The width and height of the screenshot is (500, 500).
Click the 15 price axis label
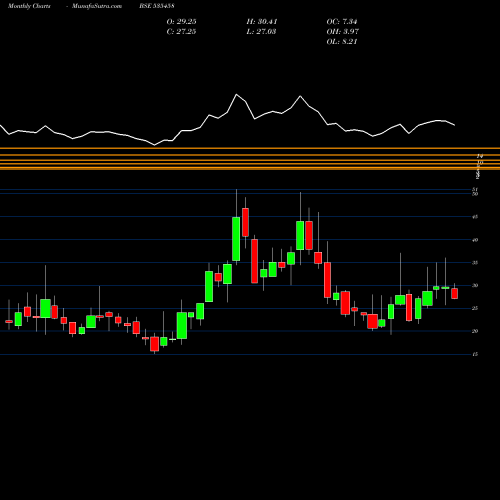pyautogui.click(x=475, y=354)
